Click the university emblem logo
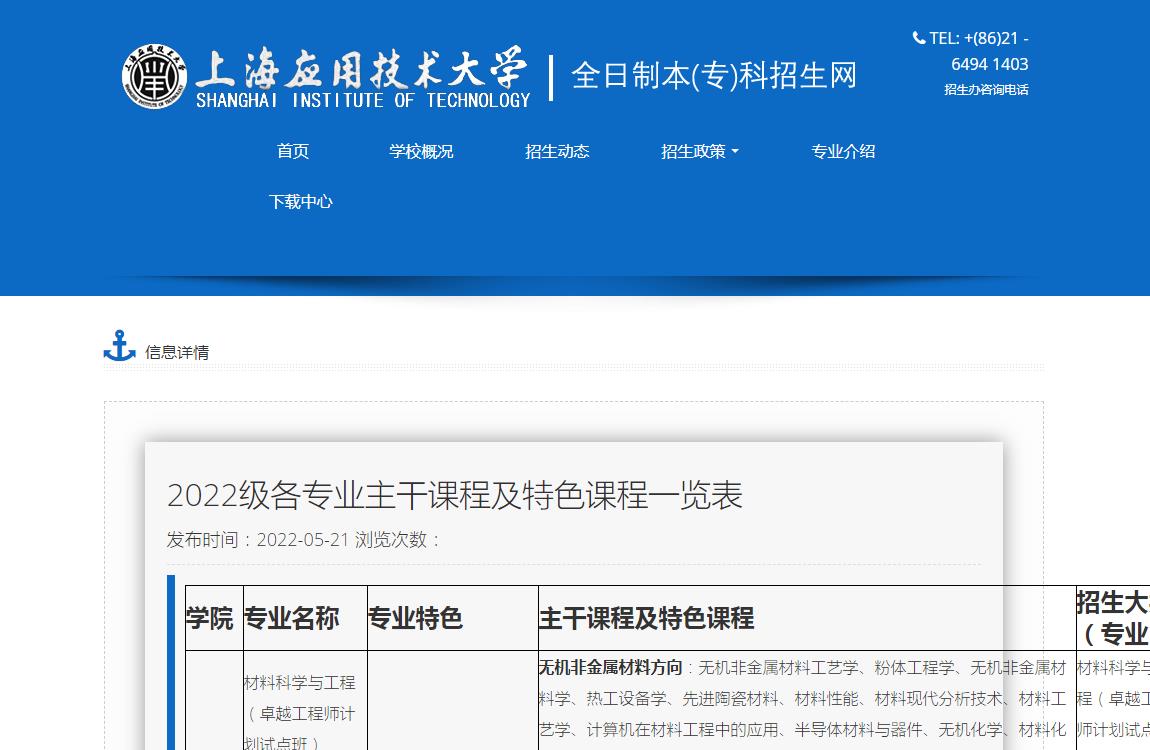The width and height of the screenshot is (1150, 750). [x=154, y=76]
